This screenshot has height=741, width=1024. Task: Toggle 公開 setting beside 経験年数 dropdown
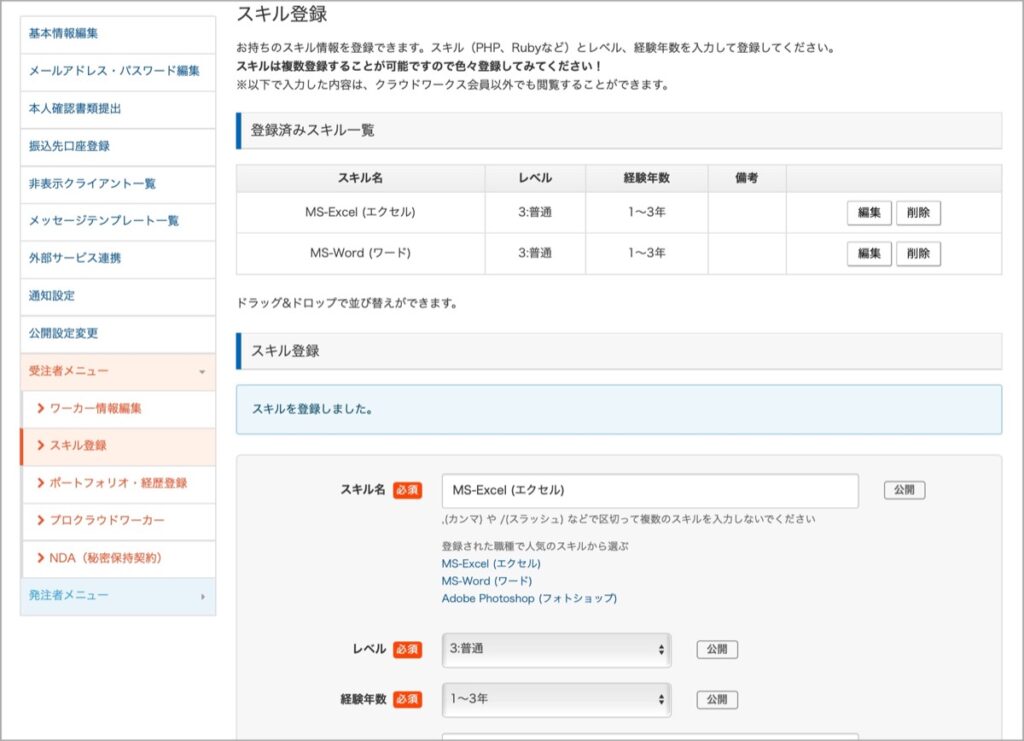click(x=717, y=700)
